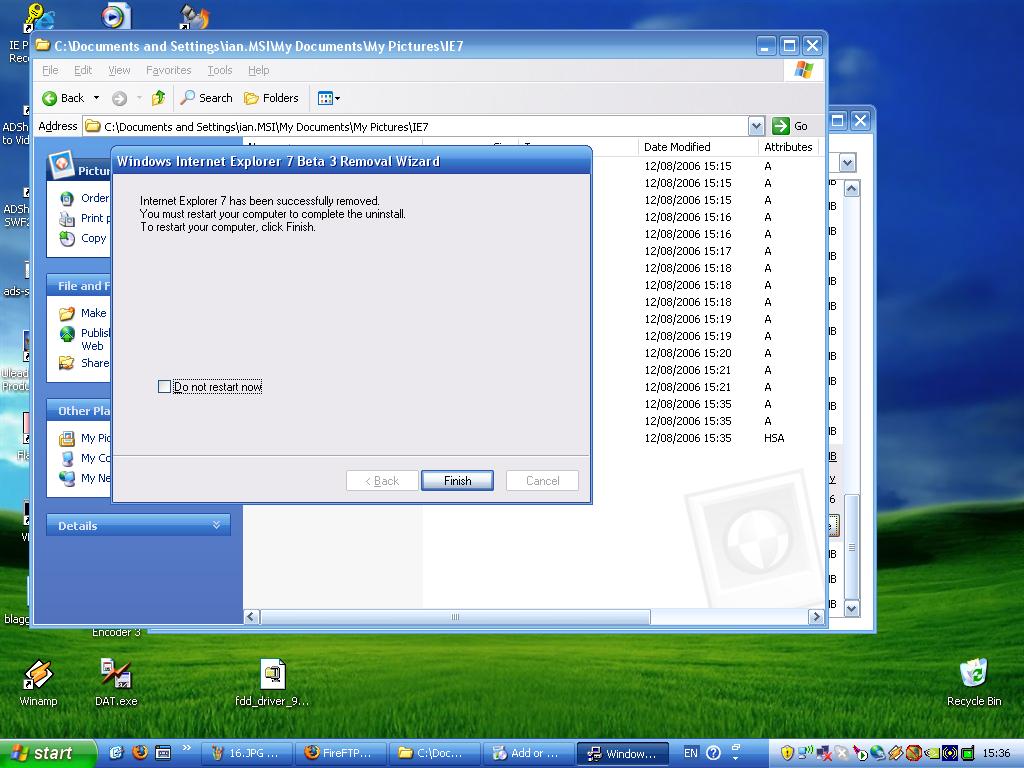Click the Share this folder icon
1024x768 pixels.
pos(67,363)
